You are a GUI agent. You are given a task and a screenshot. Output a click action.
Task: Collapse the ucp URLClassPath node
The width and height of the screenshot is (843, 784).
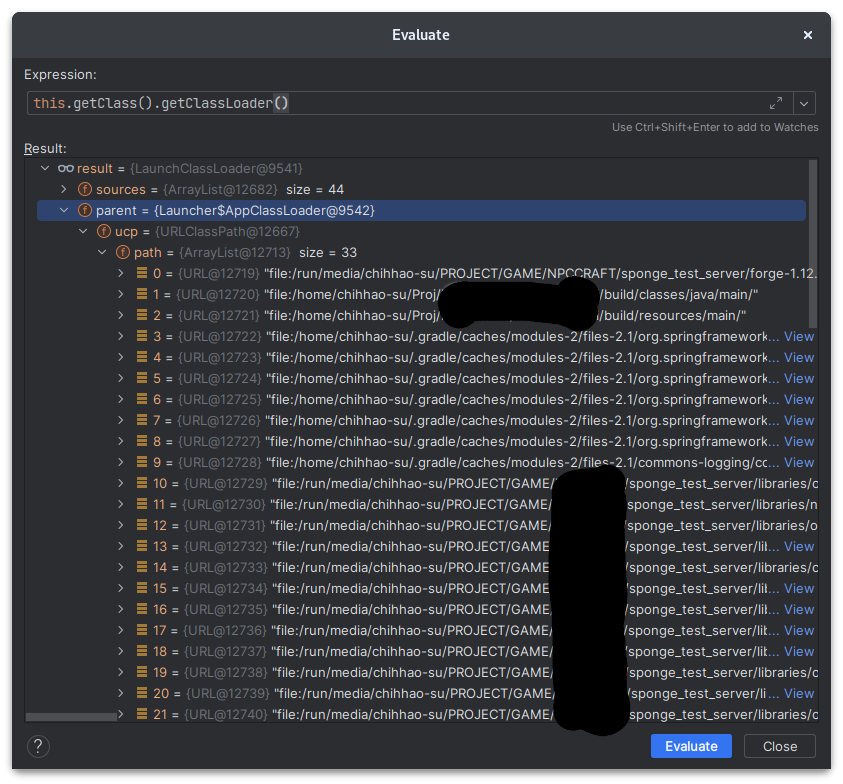83,231
